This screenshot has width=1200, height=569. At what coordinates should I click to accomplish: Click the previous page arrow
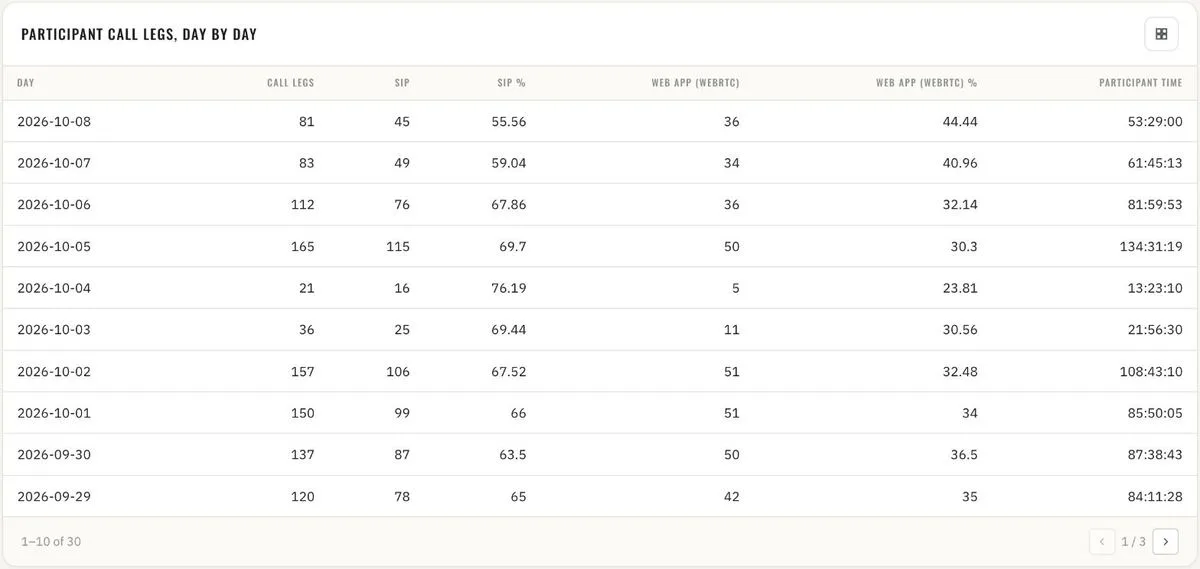[x=1102, y=542]
